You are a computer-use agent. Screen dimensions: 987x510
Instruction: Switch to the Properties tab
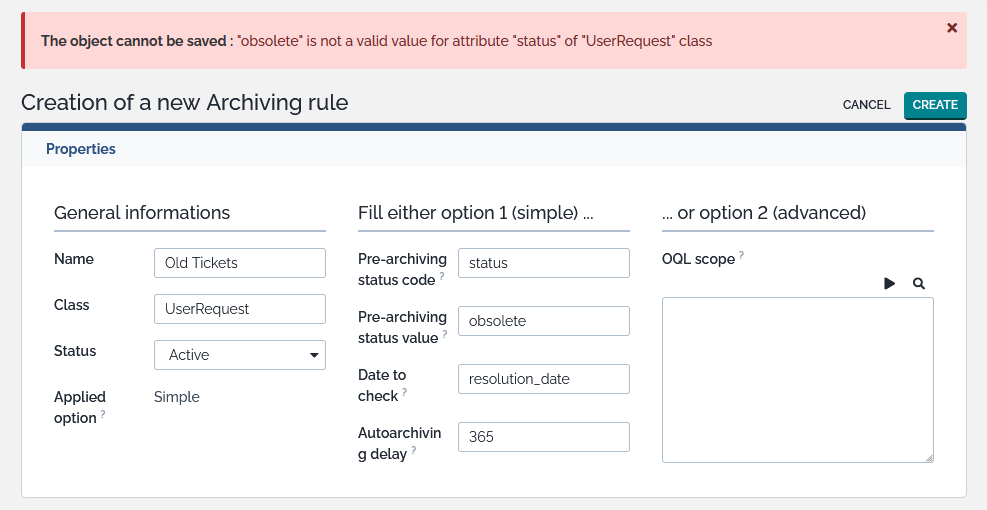pos(81,149)
